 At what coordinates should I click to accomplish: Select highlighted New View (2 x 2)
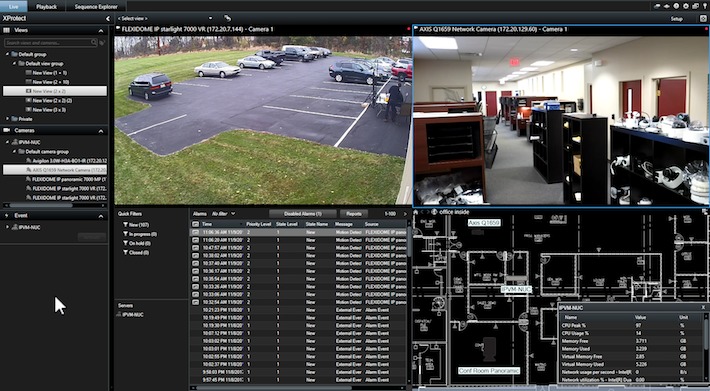(55, 91)
